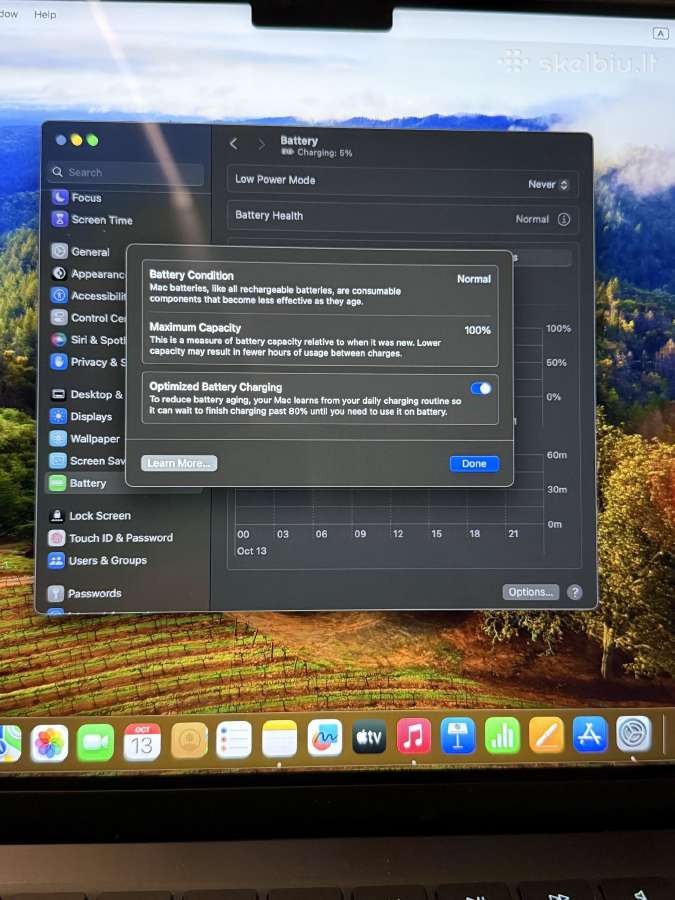The image size is (675, 900).
Task: Open Wallpaper in the sidebar
Action: [85, 439]
